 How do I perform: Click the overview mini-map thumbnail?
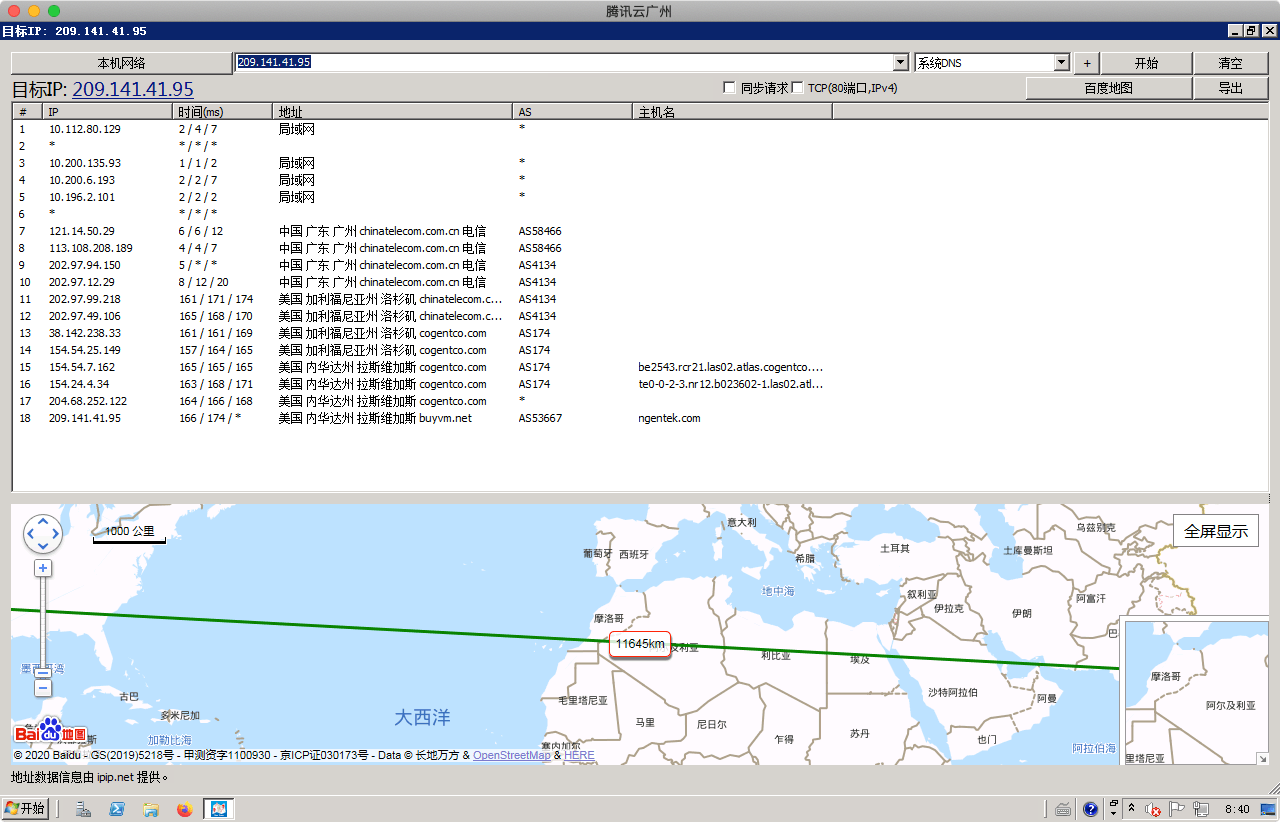(x=1196, y=692)
